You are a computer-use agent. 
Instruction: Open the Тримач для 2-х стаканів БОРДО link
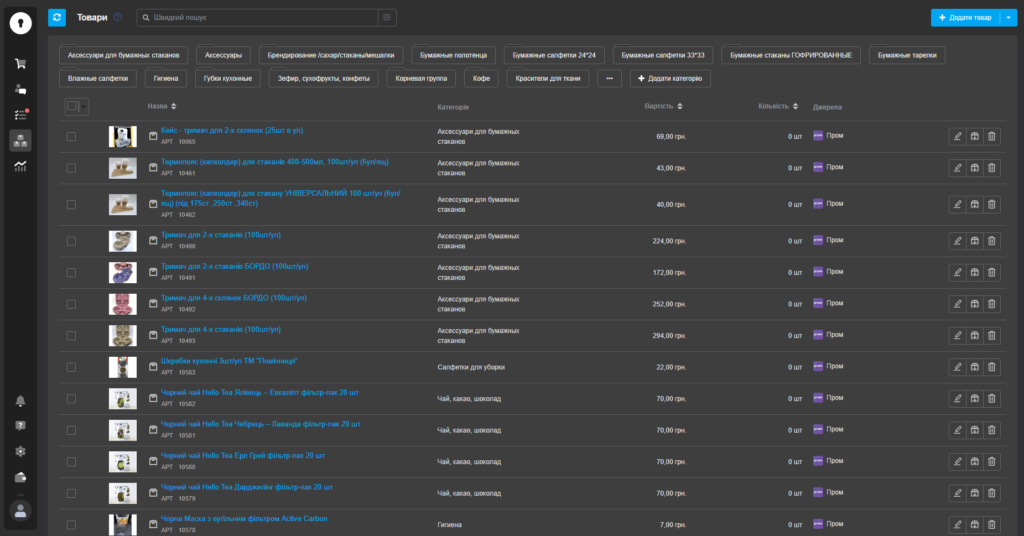coord(219,266)
